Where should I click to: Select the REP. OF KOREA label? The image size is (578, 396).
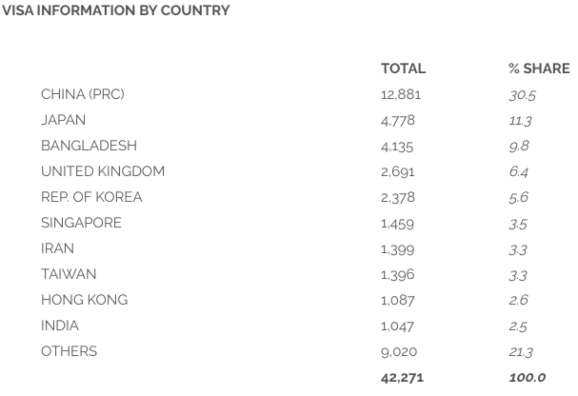(91, 197)
